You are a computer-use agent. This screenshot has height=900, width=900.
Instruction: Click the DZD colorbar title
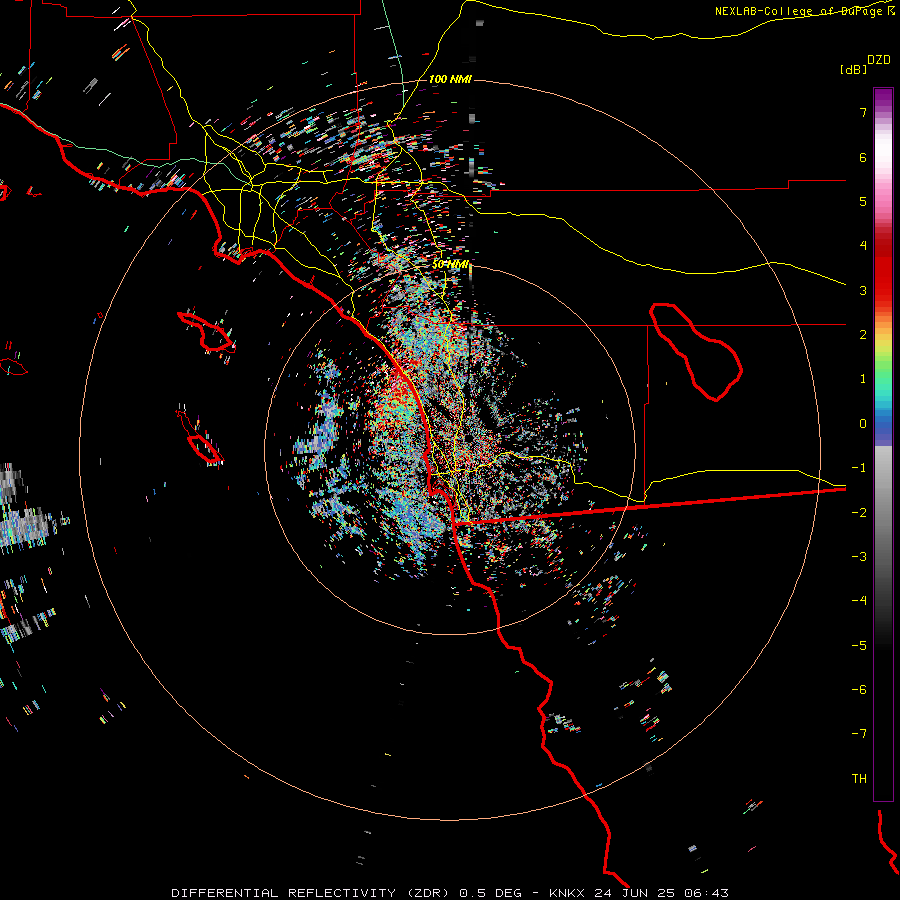click(x=879, y=60)
